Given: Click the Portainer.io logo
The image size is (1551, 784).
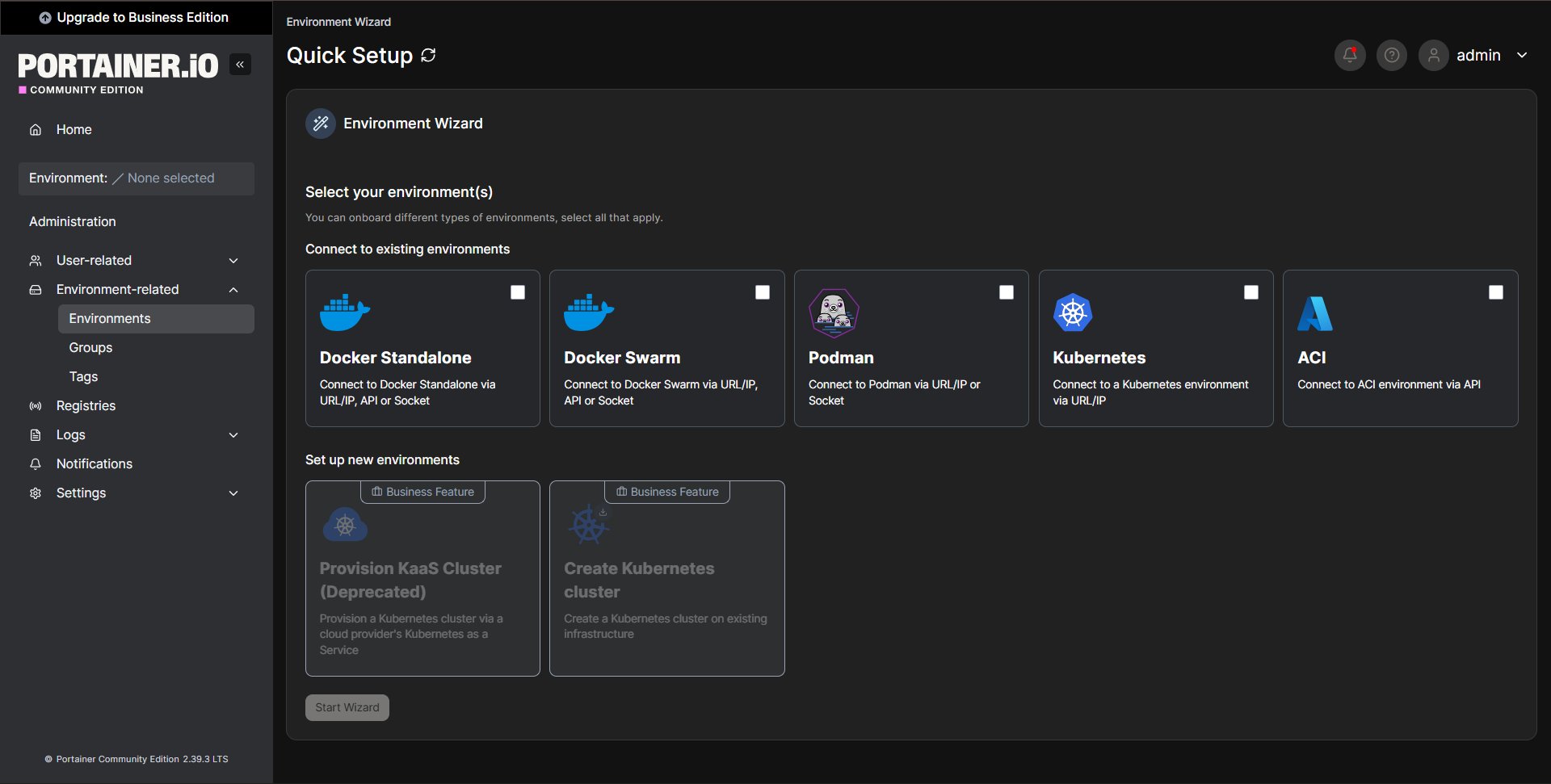Looking at the screenshot, I should (118, 66).
